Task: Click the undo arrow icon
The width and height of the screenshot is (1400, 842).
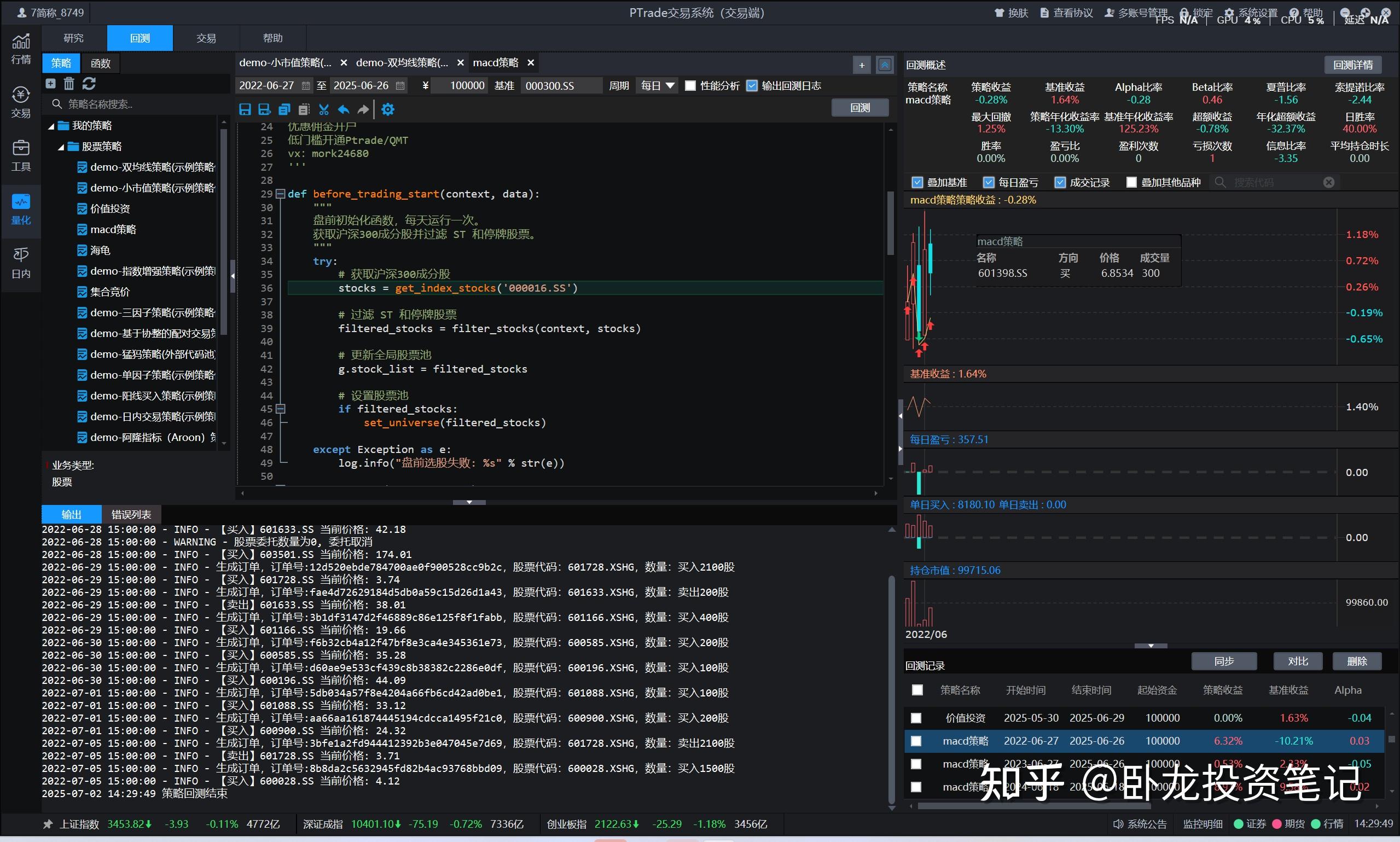Action: click(x=343, y=109)
